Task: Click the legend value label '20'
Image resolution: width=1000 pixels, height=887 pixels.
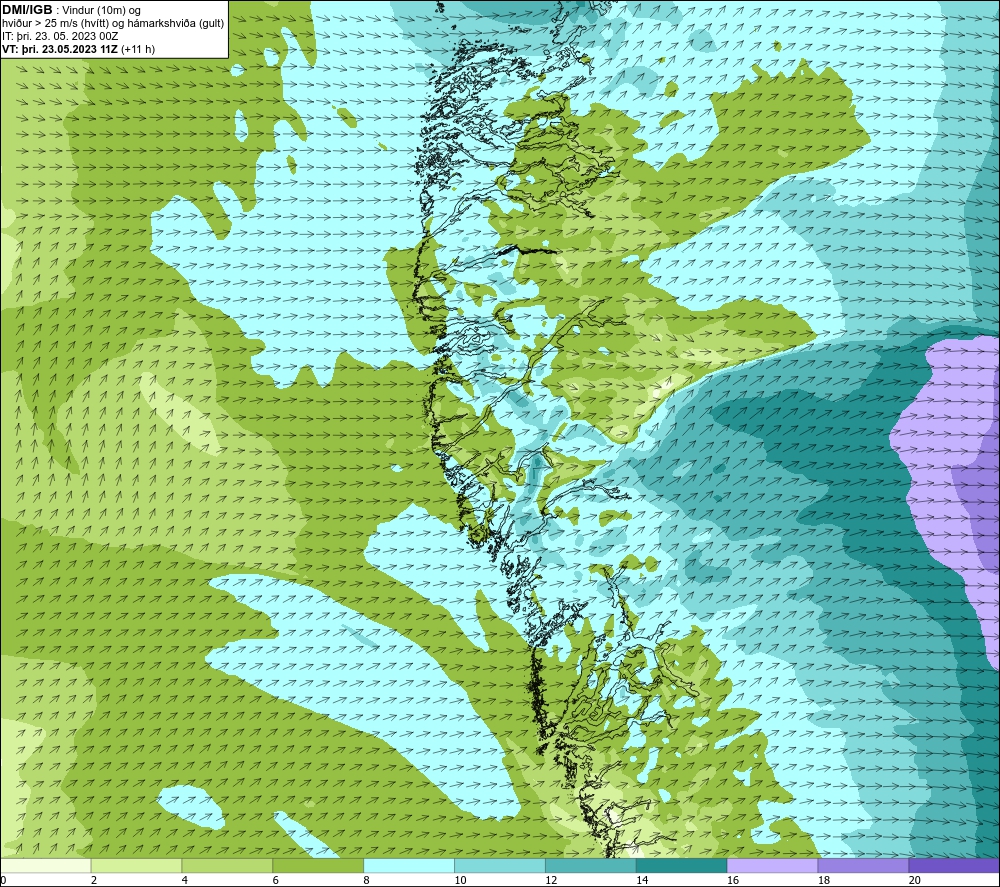Action: click(915, 880)
